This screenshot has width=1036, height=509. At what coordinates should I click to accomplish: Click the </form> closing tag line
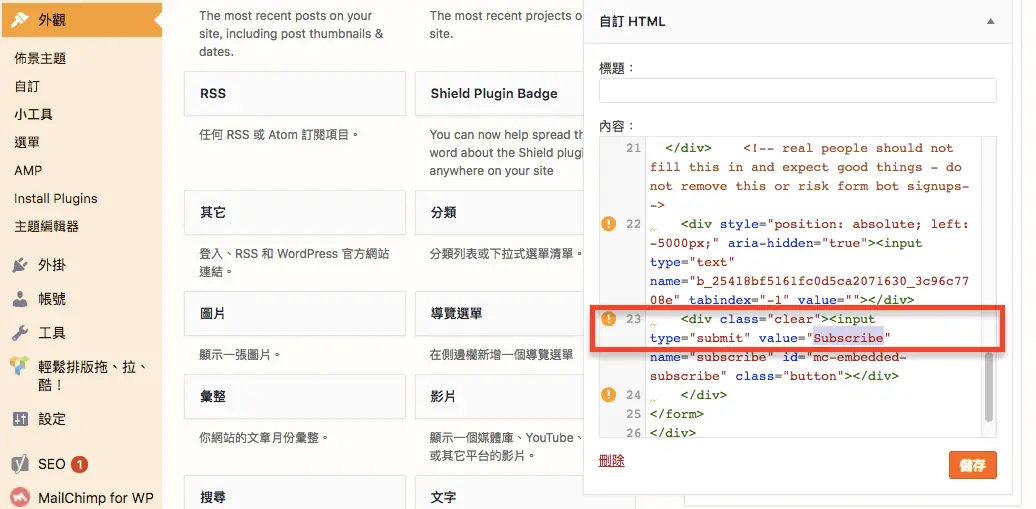677,414
